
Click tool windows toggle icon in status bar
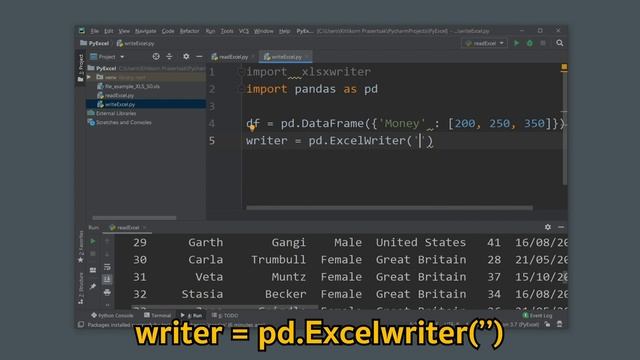click(81, 325)
